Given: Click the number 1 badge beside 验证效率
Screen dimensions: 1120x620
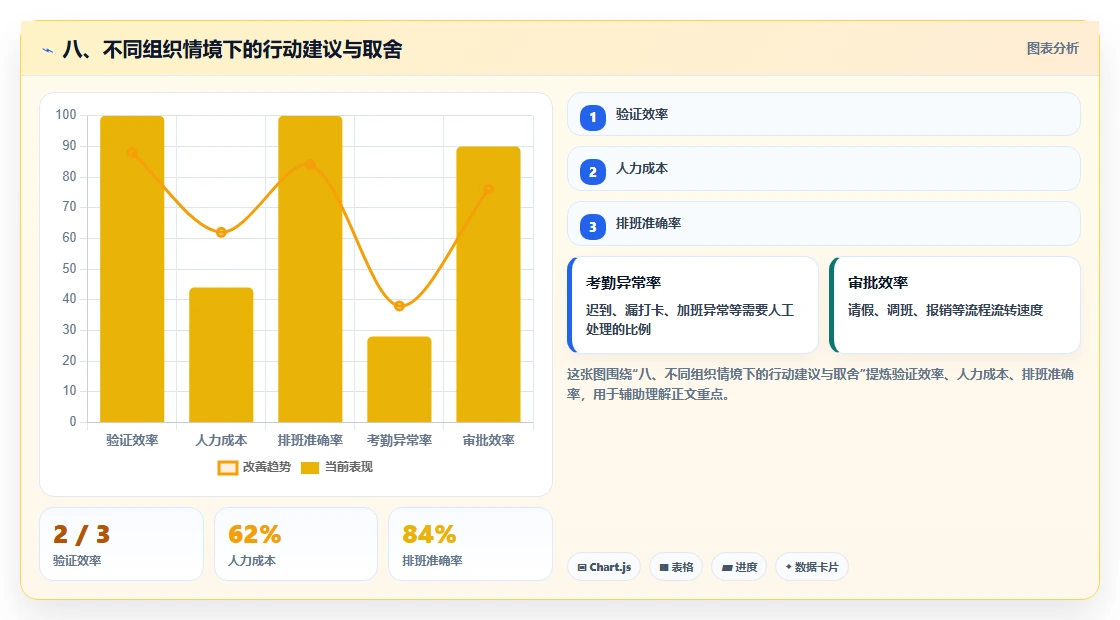Looking at the screenshot, I should pyautogui.click(x=593, y=117).
